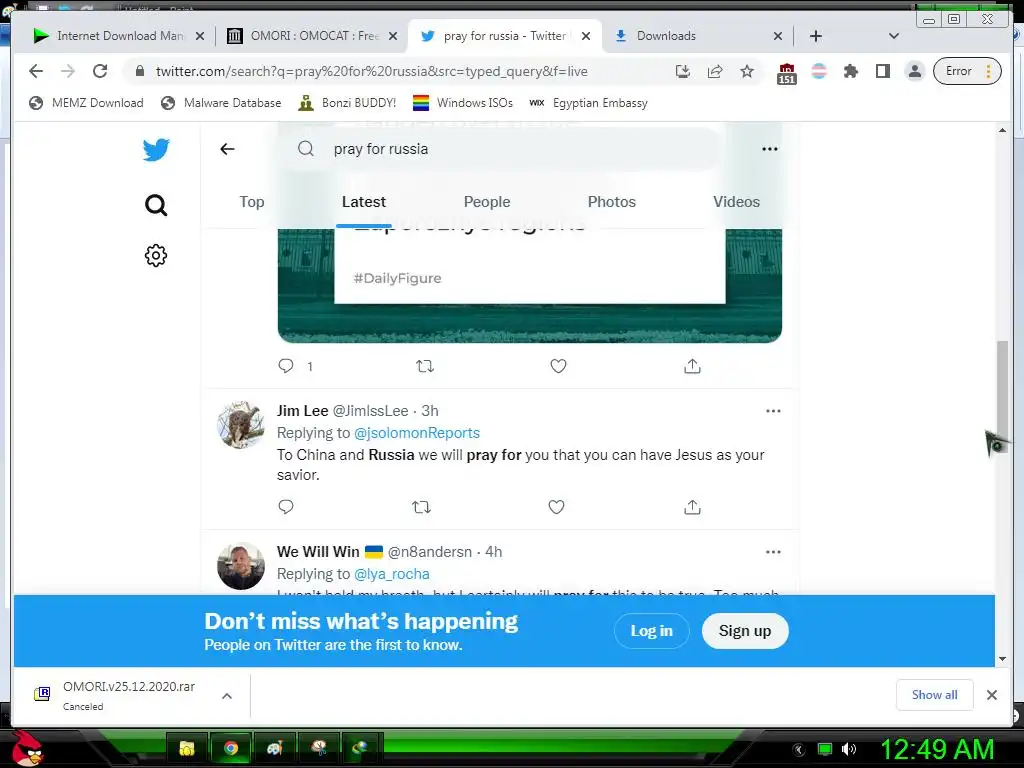This screenshot has height=768, width=1024.
Task: Click the Angry Birds start button
Action: [26, 748]
